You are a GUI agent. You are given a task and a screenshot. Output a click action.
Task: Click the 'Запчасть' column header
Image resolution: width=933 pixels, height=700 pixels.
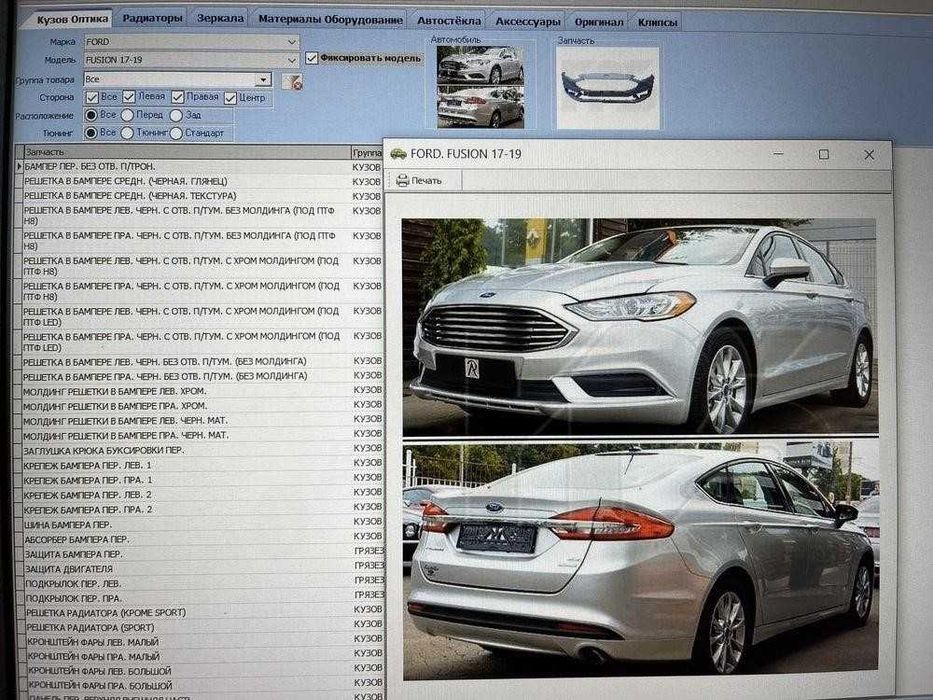coord(187,152)
